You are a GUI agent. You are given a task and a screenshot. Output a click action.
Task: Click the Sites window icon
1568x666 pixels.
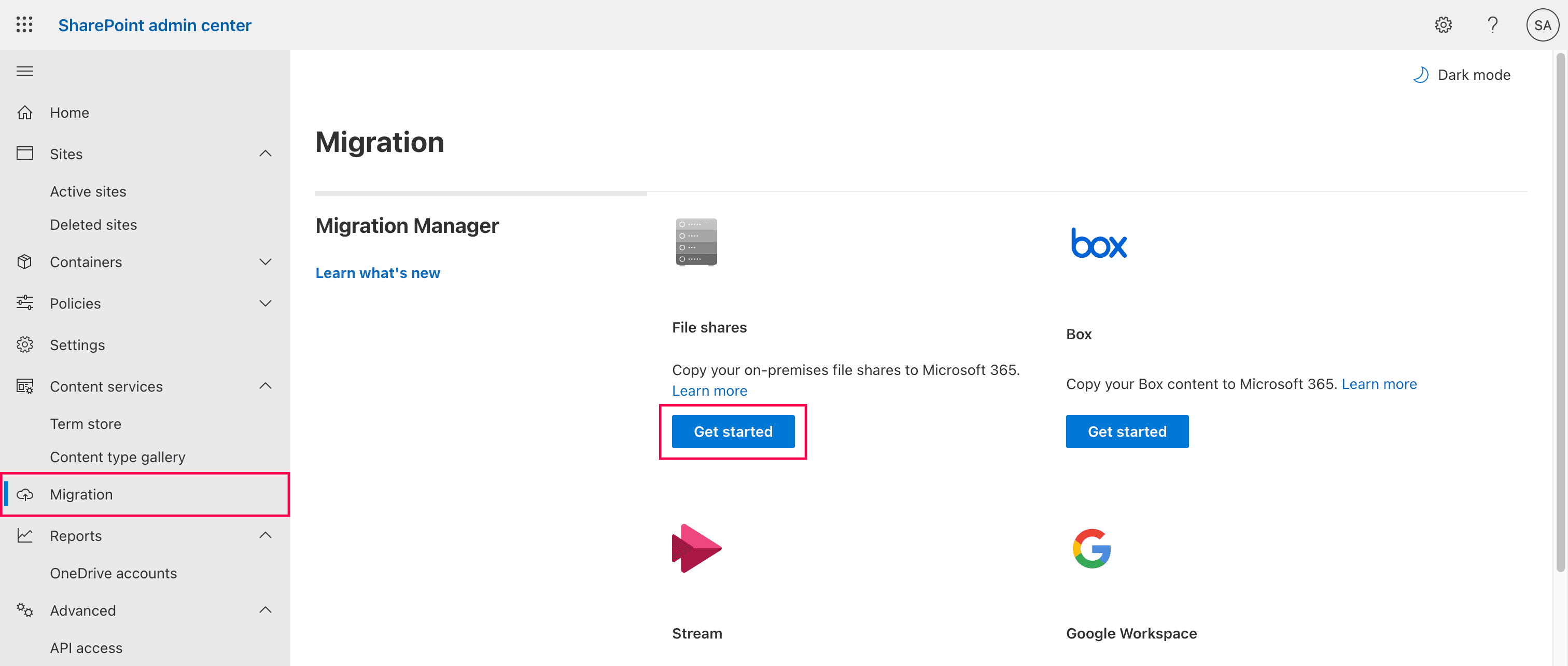(25, 154)
